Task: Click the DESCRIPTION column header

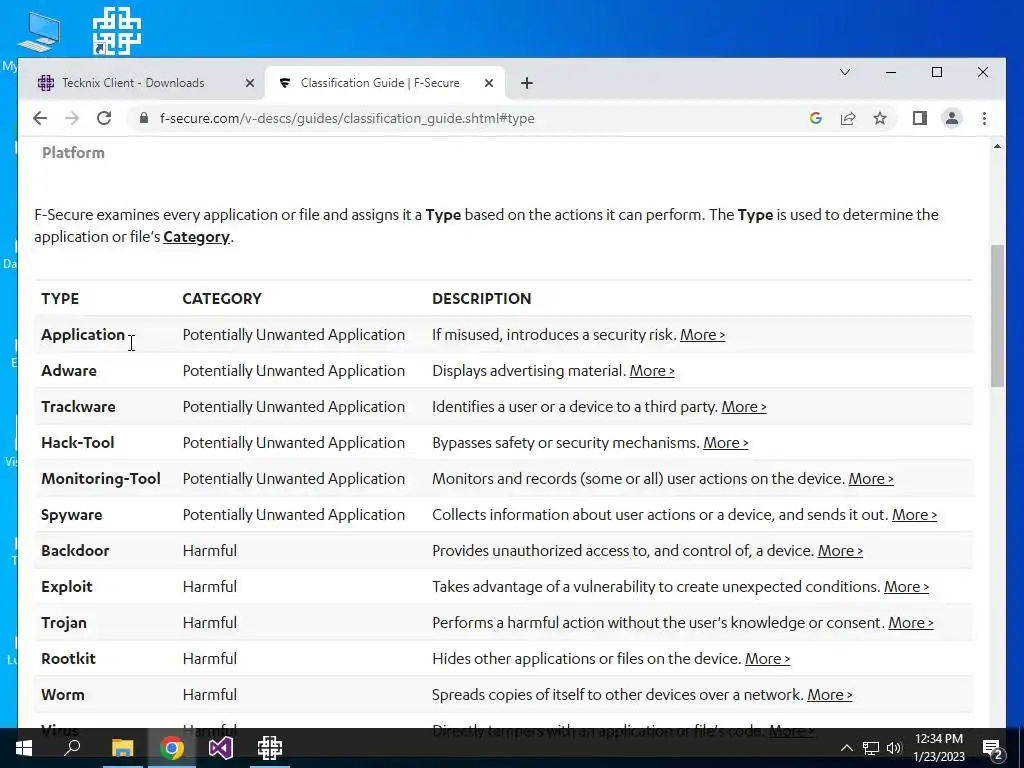Action: (x=481, y=298)
